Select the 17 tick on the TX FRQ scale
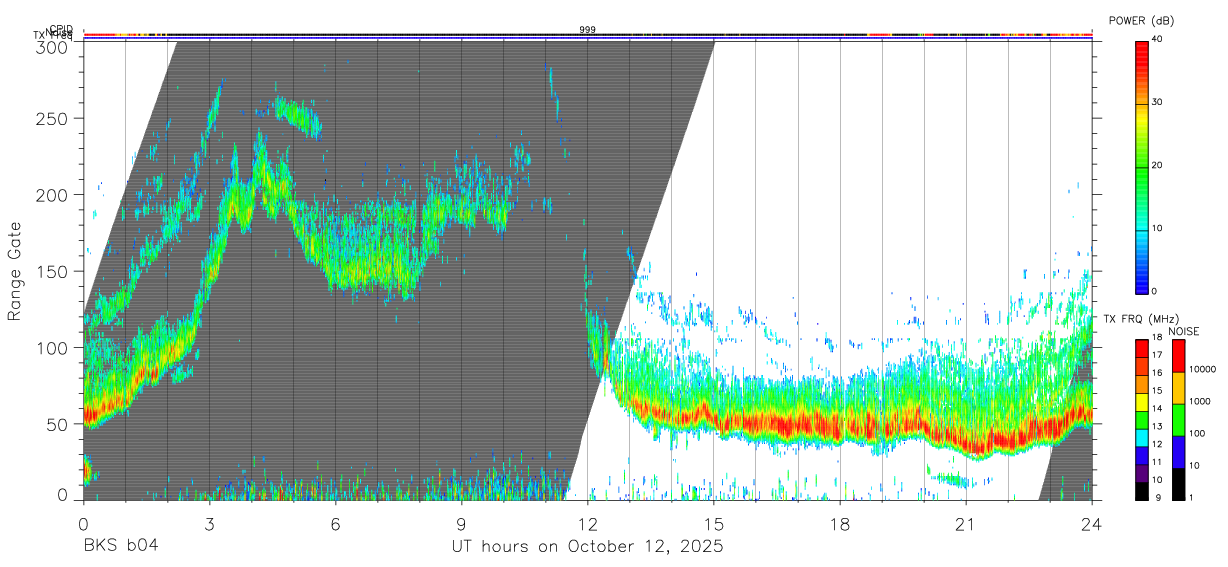 point(1157,356)
